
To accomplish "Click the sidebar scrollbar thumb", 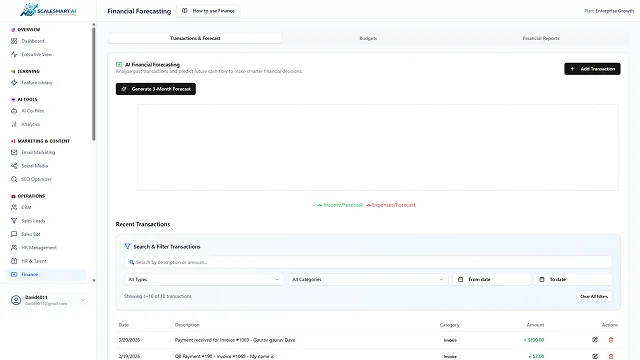I will point(93,84).
